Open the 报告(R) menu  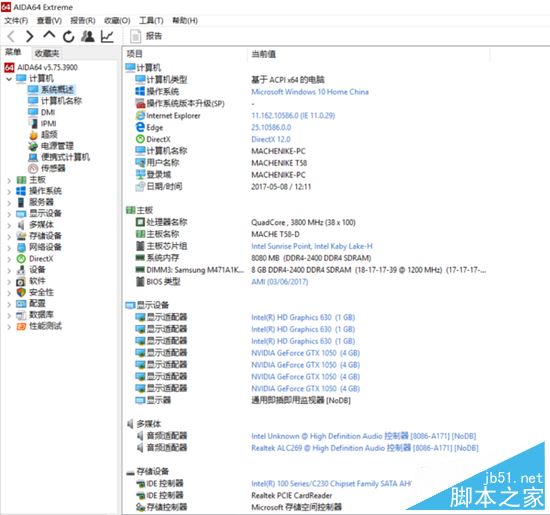[x=83, y=21]
